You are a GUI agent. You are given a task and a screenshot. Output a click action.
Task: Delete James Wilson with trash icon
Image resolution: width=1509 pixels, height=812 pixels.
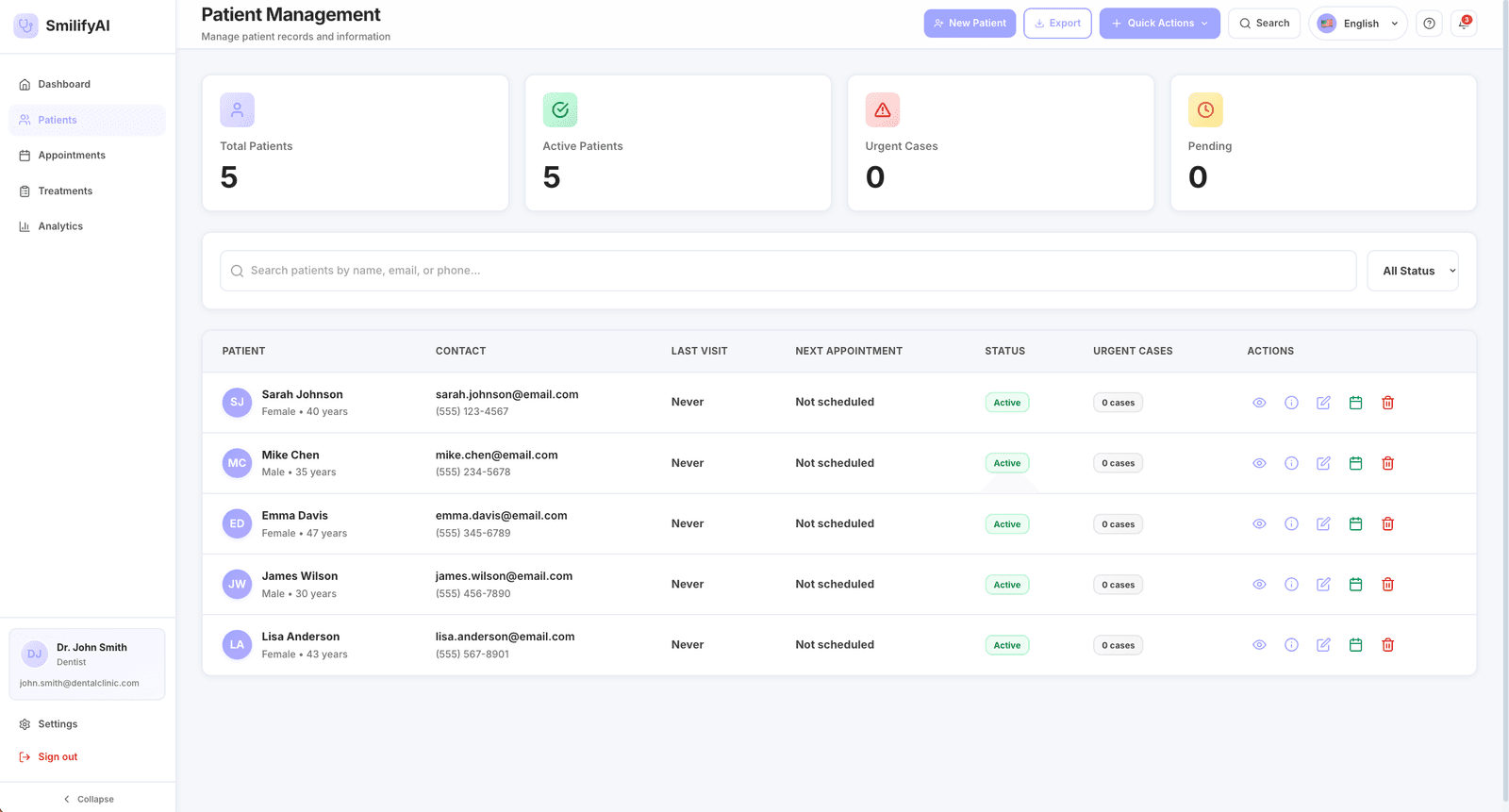tap(1387, 585)
